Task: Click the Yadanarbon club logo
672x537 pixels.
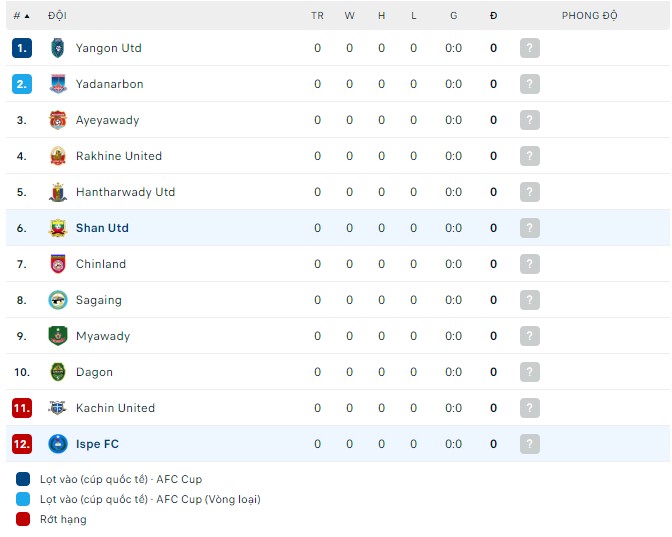Action: 57,84
